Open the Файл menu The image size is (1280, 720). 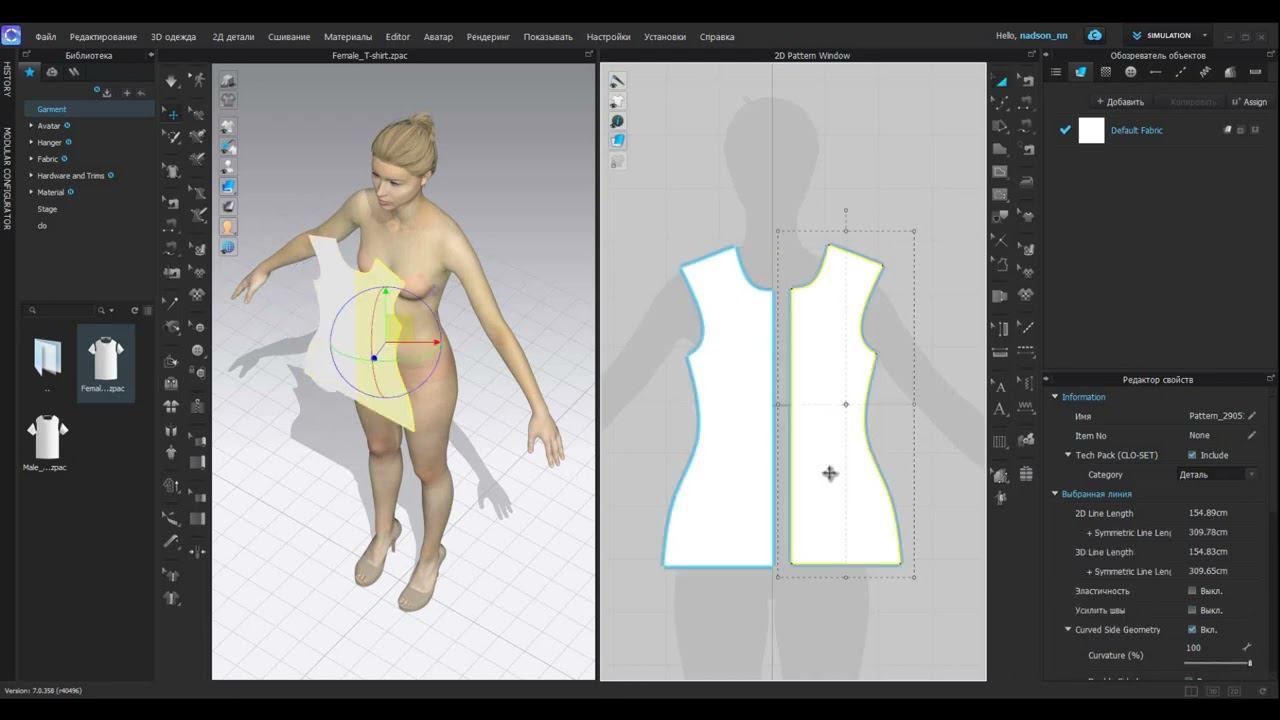[x=46, y=37]
